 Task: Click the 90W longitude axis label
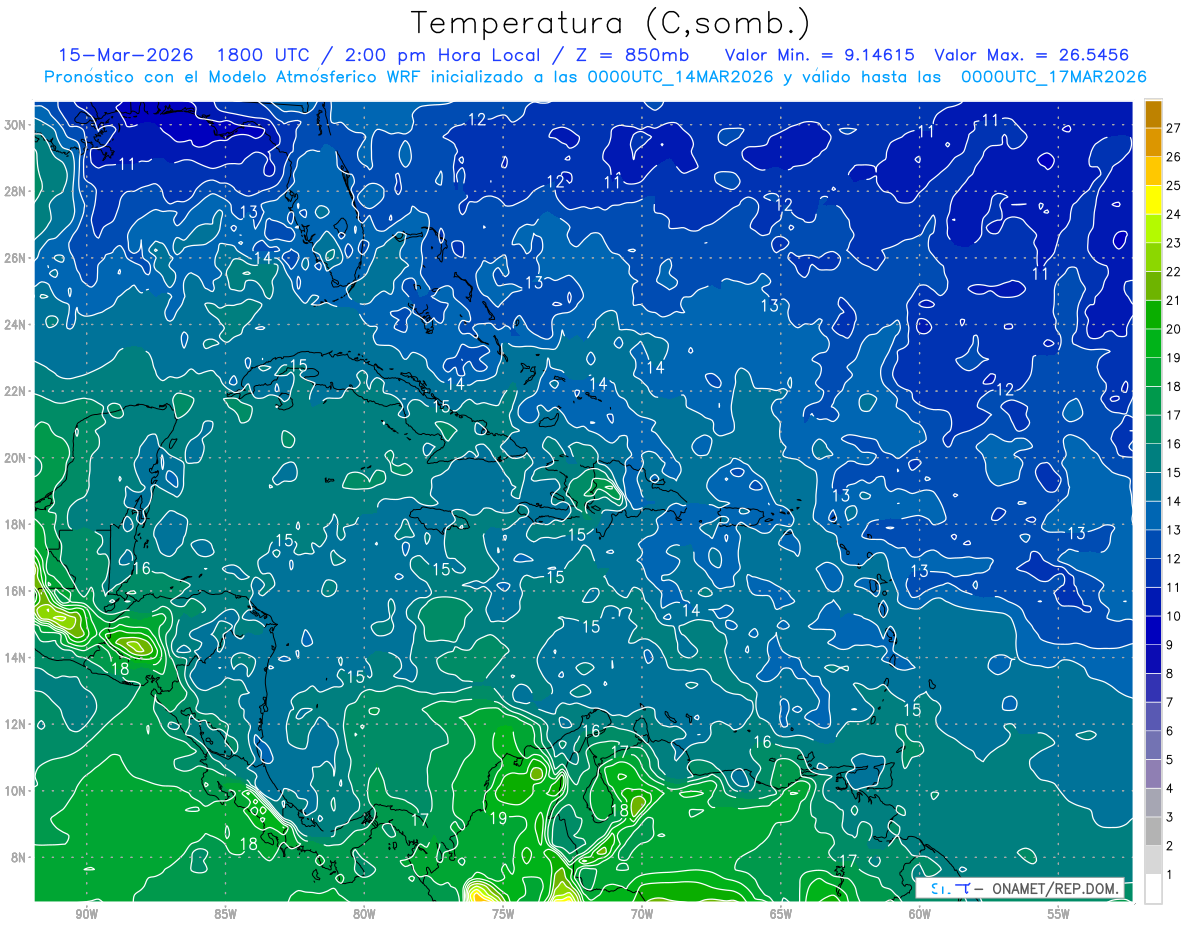point(86,914)
